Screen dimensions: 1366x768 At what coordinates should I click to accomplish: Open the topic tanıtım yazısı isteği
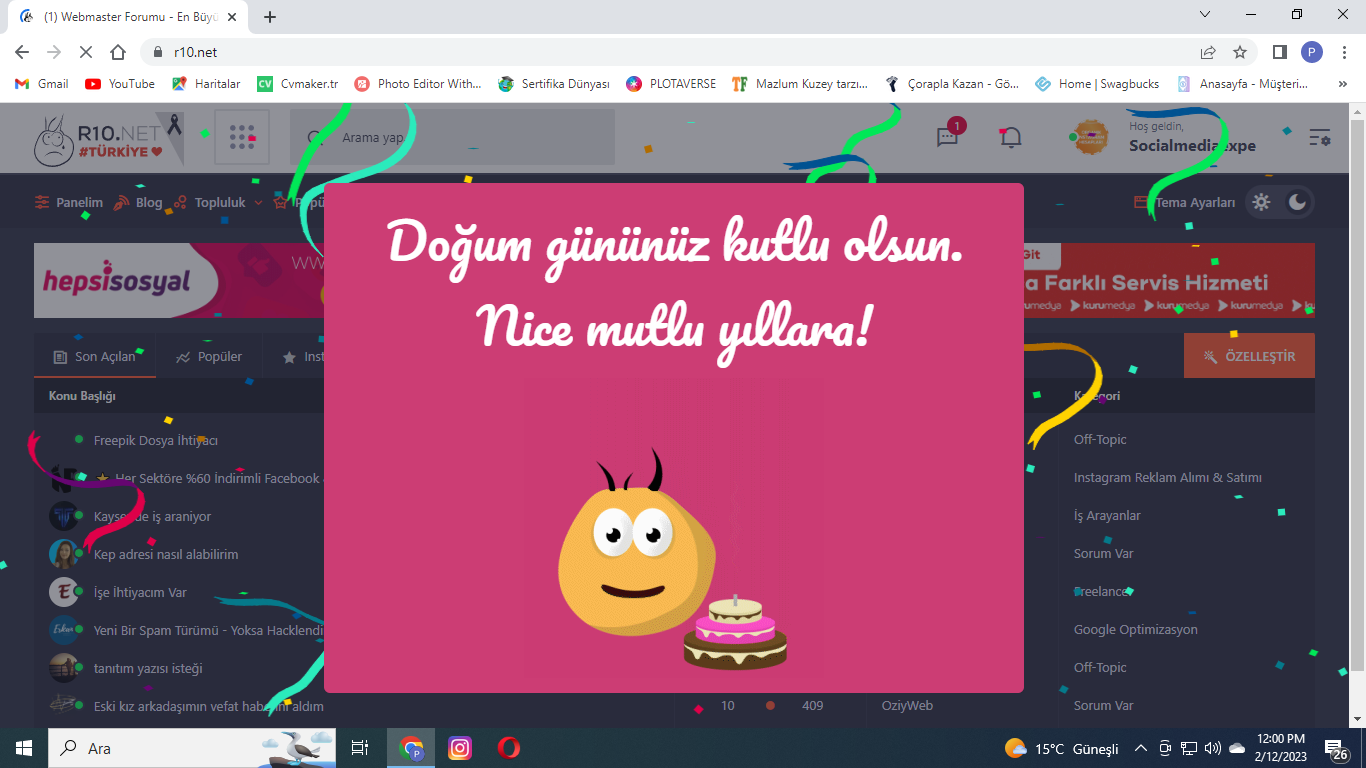pos(148,668)
